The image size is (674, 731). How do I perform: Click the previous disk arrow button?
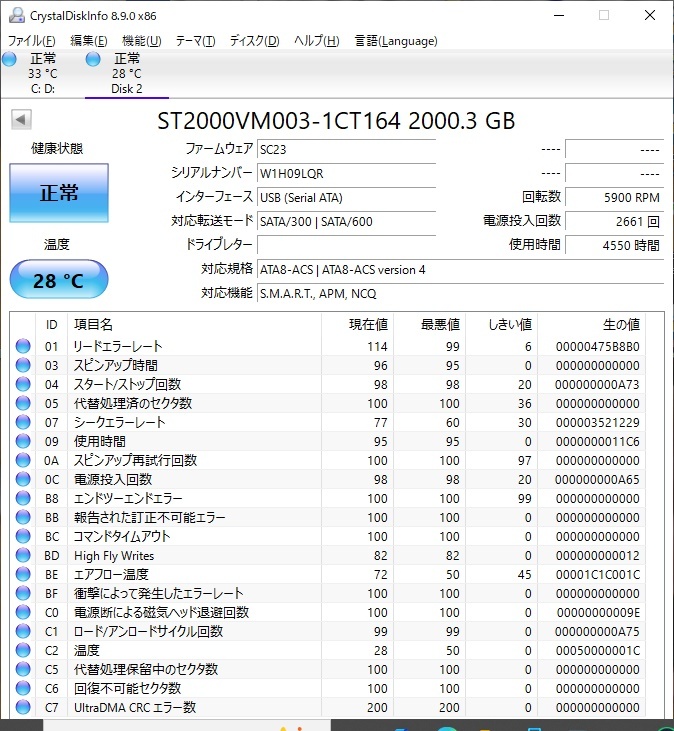click(21, 119)
